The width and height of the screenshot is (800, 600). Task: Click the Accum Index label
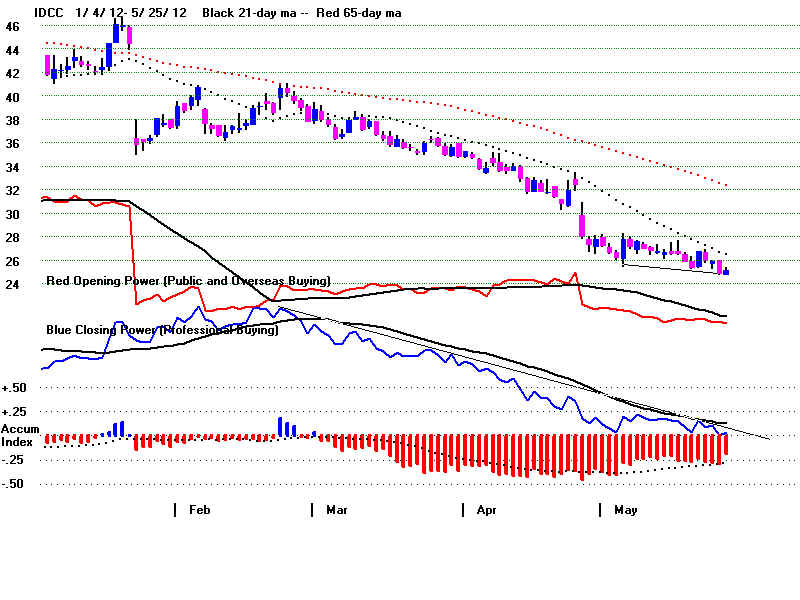[19, 435]
